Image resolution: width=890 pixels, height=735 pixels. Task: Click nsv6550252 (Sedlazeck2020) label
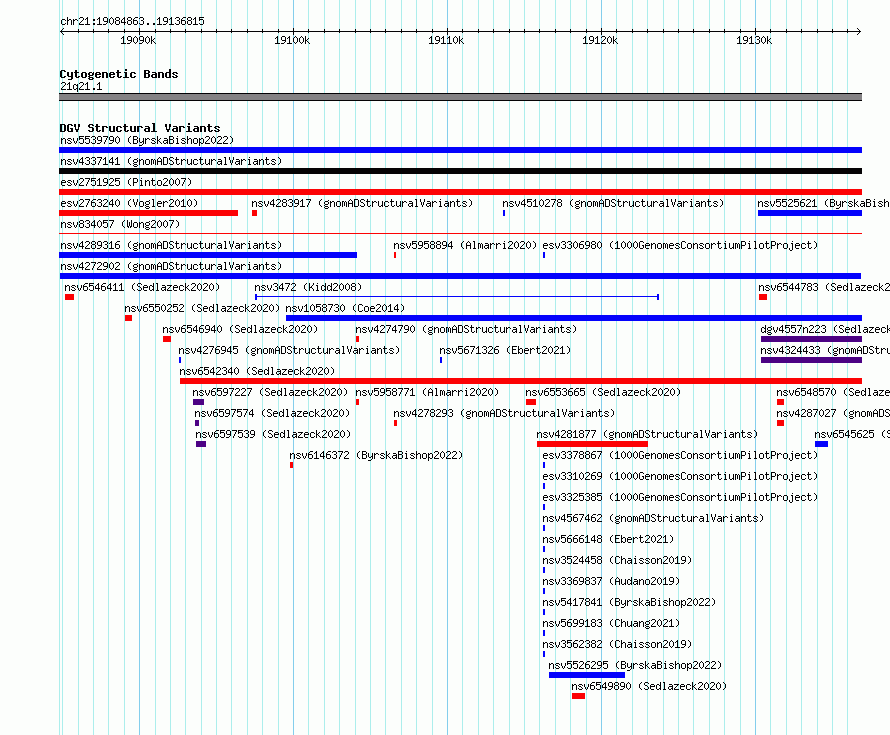point(202,308)
